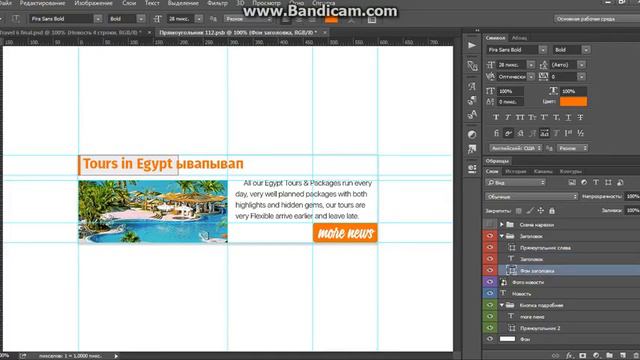Click the add layer mask icon
Viewport: 640px width, 360px height.
click(x=583, y=356)
